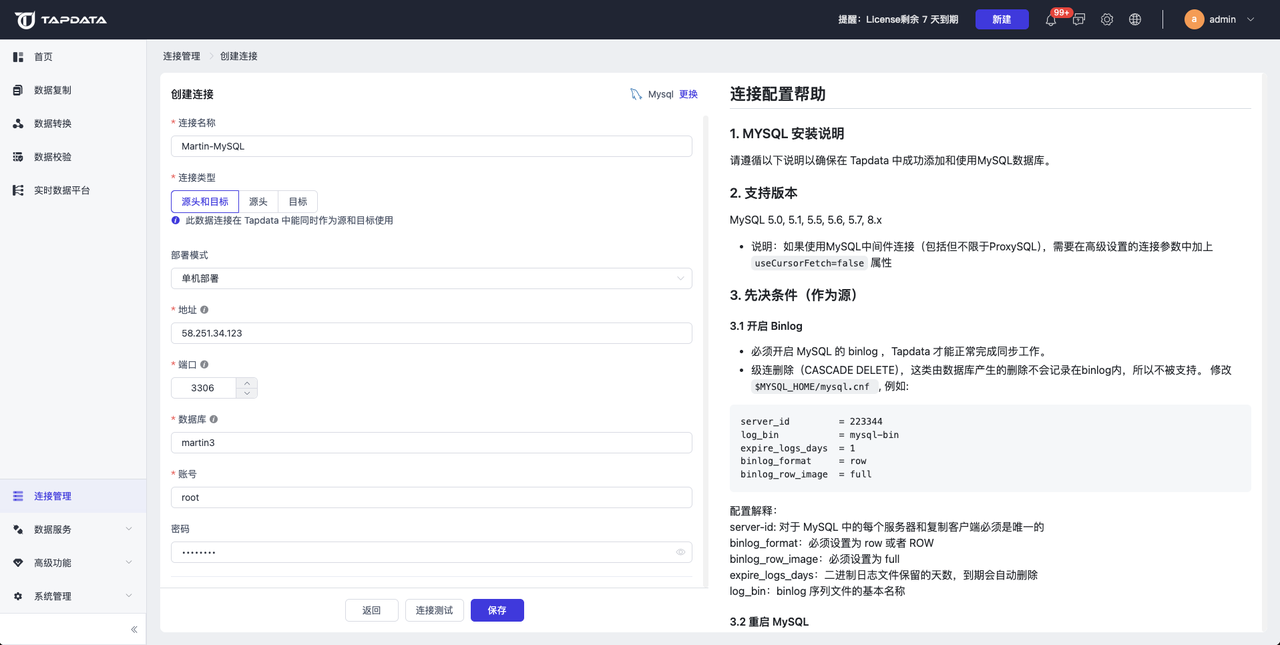Screen dimensions: 1280x645
Task: Click the 高级功能 diamond icon
Action: click(x=18, y=563)
